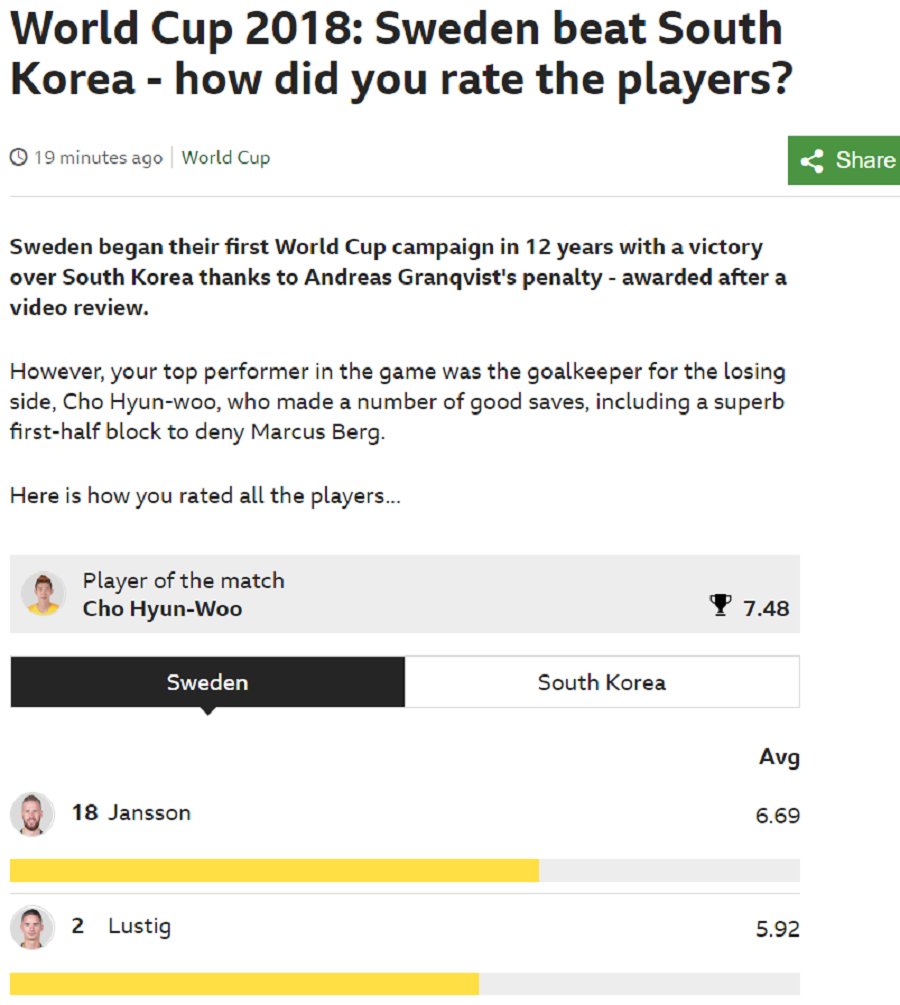Image resolution: width=900 pixels, height=1005 pixels.
Task: Switch to the South Korea tab
Action: tap(602, 682)
